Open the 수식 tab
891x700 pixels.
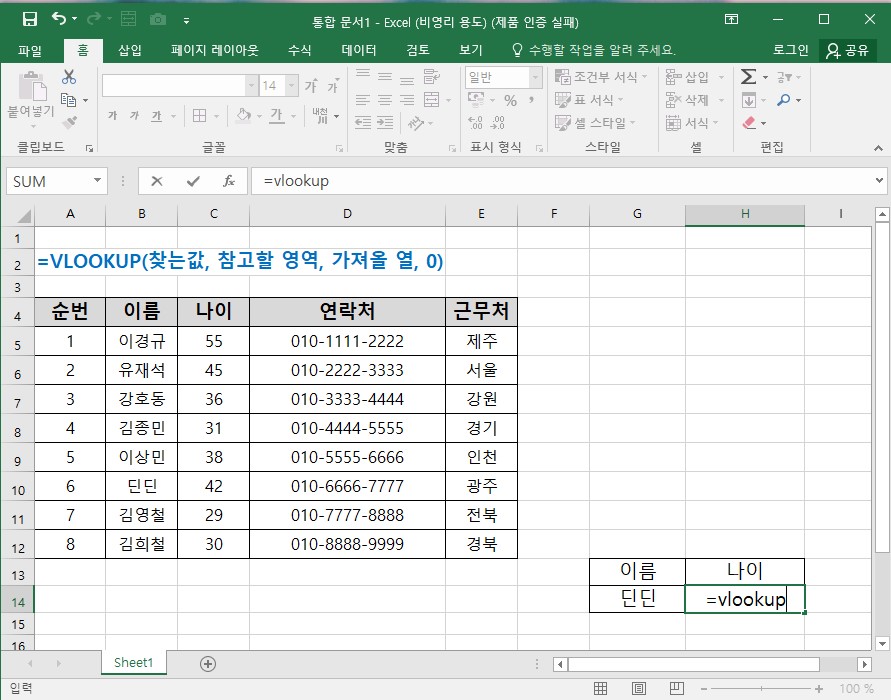pos(299,51)
